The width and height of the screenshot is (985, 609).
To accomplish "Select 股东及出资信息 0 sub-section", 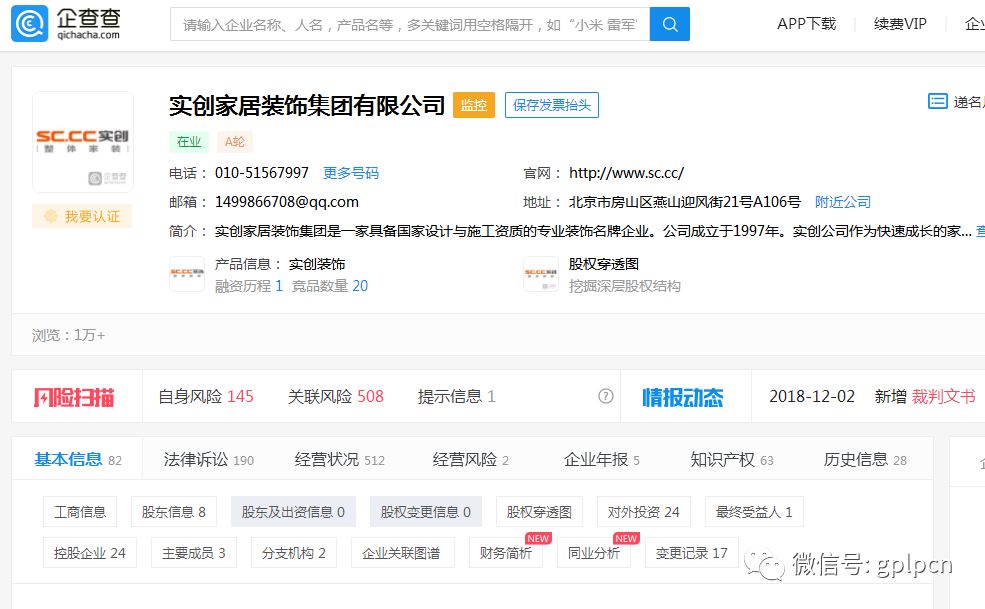I will 293,512.
